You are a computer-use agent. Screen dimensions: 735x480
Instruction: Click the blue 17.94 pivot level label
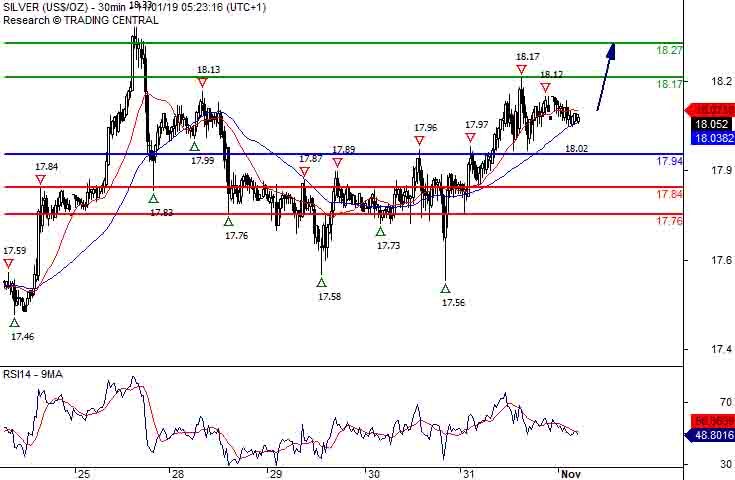click(x=669, y=161)
